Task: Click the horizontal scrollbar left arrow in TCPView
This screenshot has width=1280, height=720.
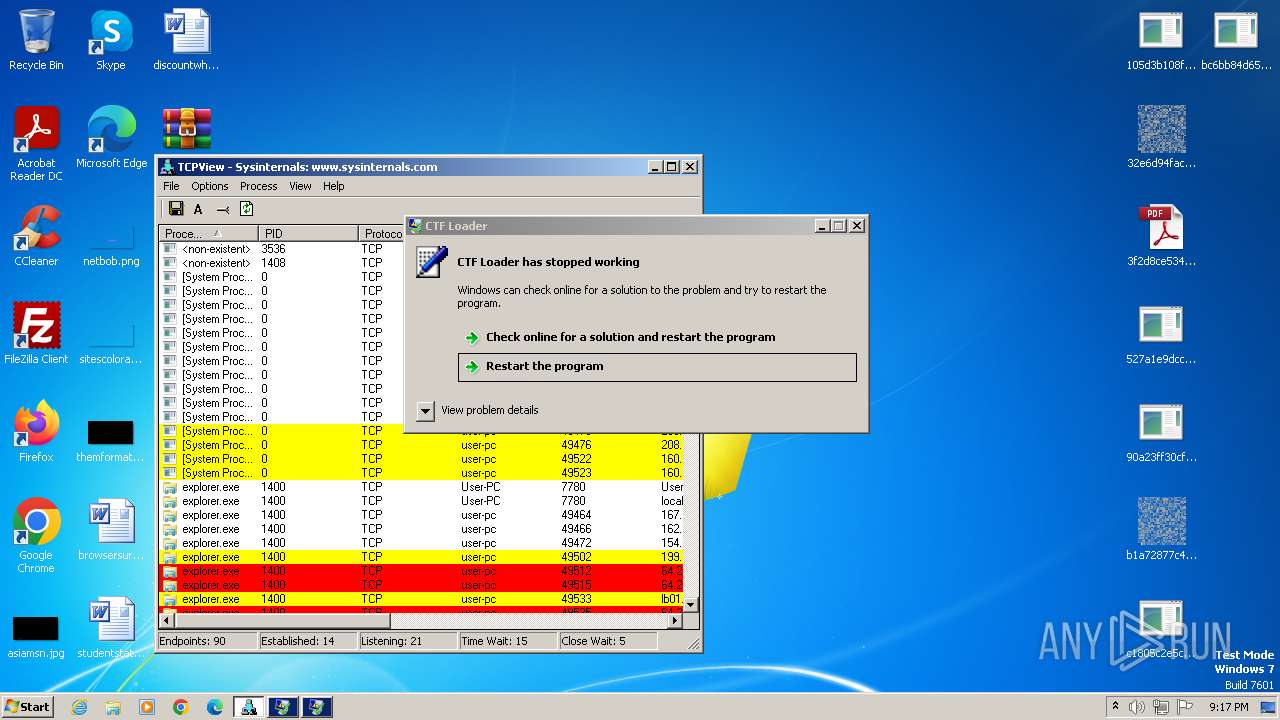Action: [167, 620]
